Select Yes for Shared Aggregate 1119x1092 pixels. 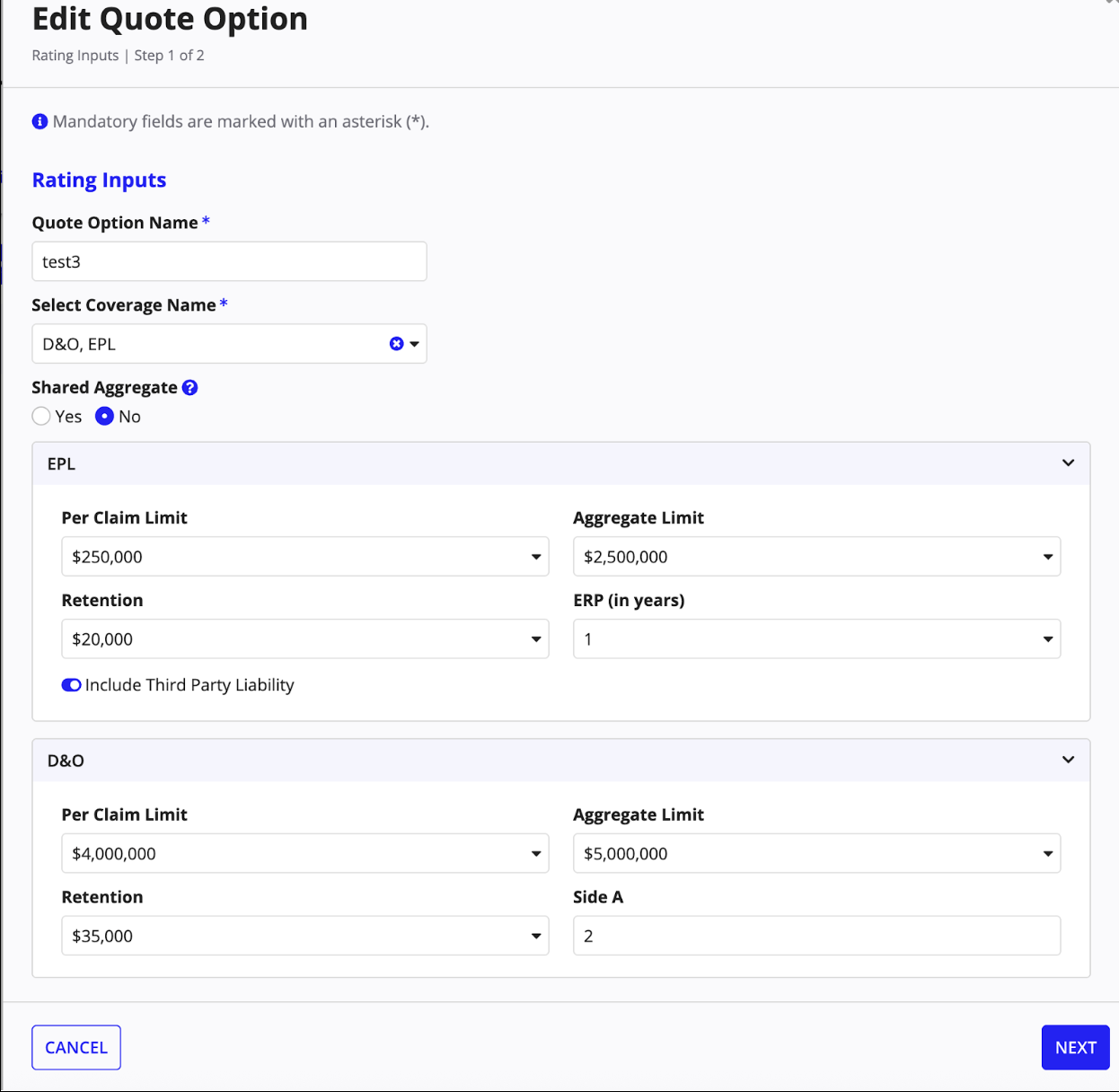pyautogui.click(x=41, y=417)
